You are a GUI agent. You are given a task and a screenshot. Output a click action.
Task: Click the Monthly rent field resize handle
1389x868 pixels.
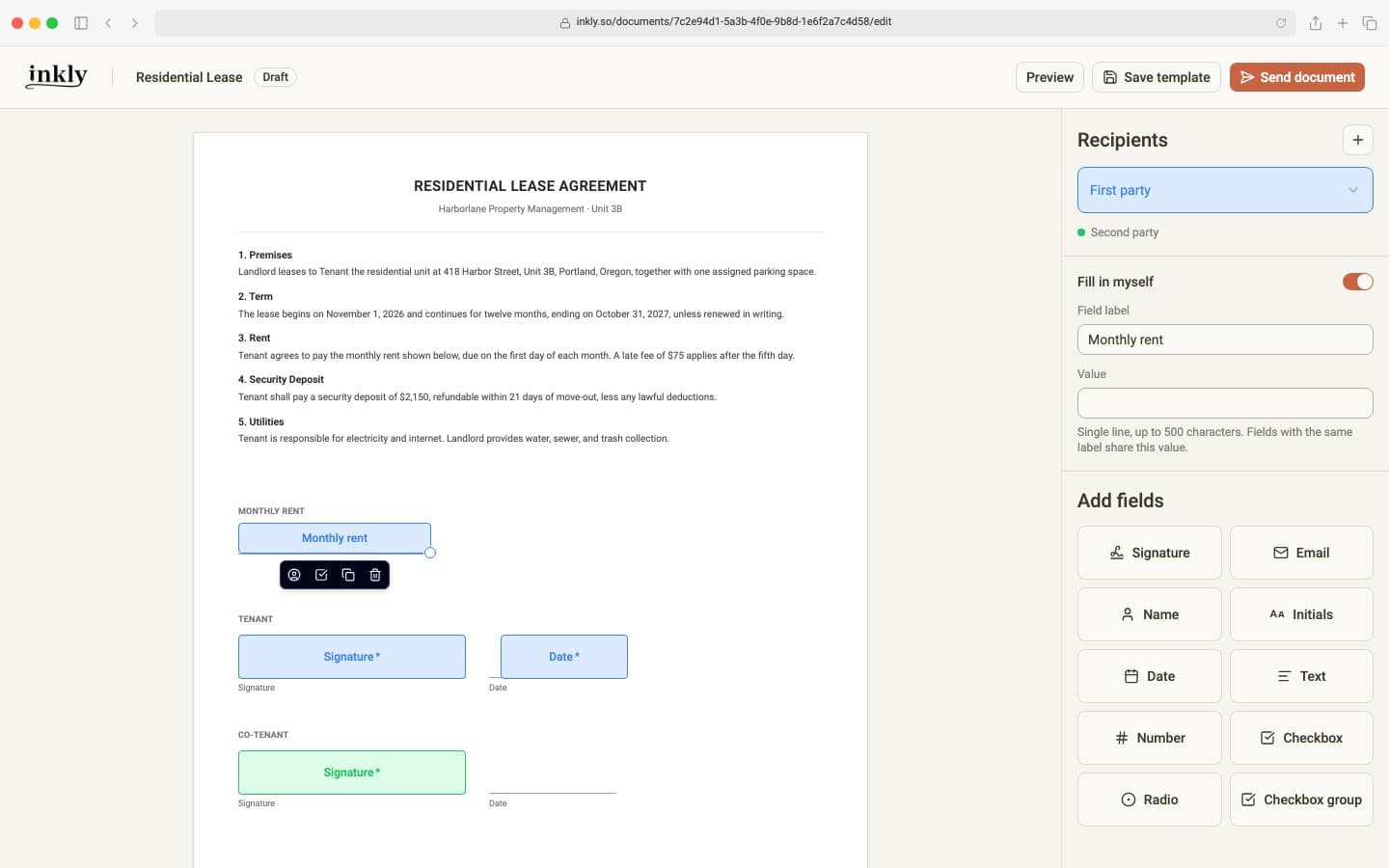click(430, 553)
